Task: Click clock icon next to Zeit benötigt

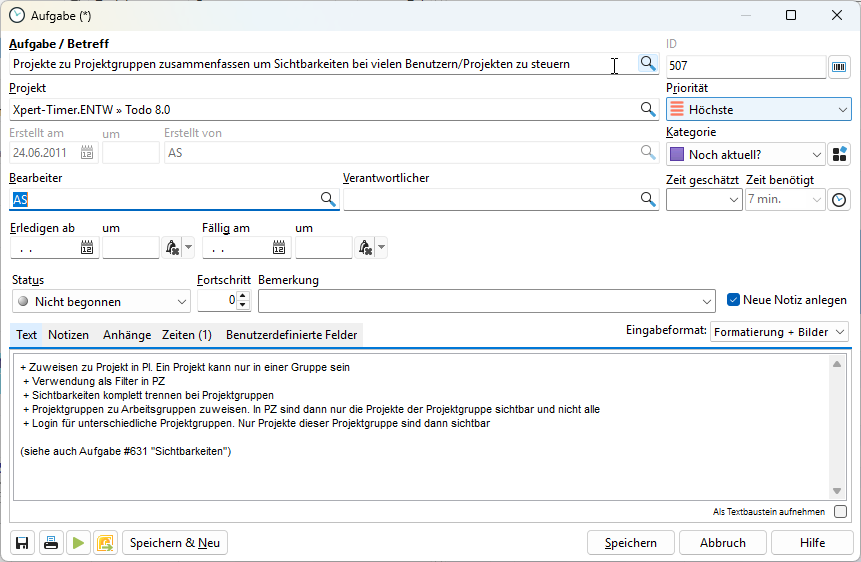Action: click(x=840, y=200)
